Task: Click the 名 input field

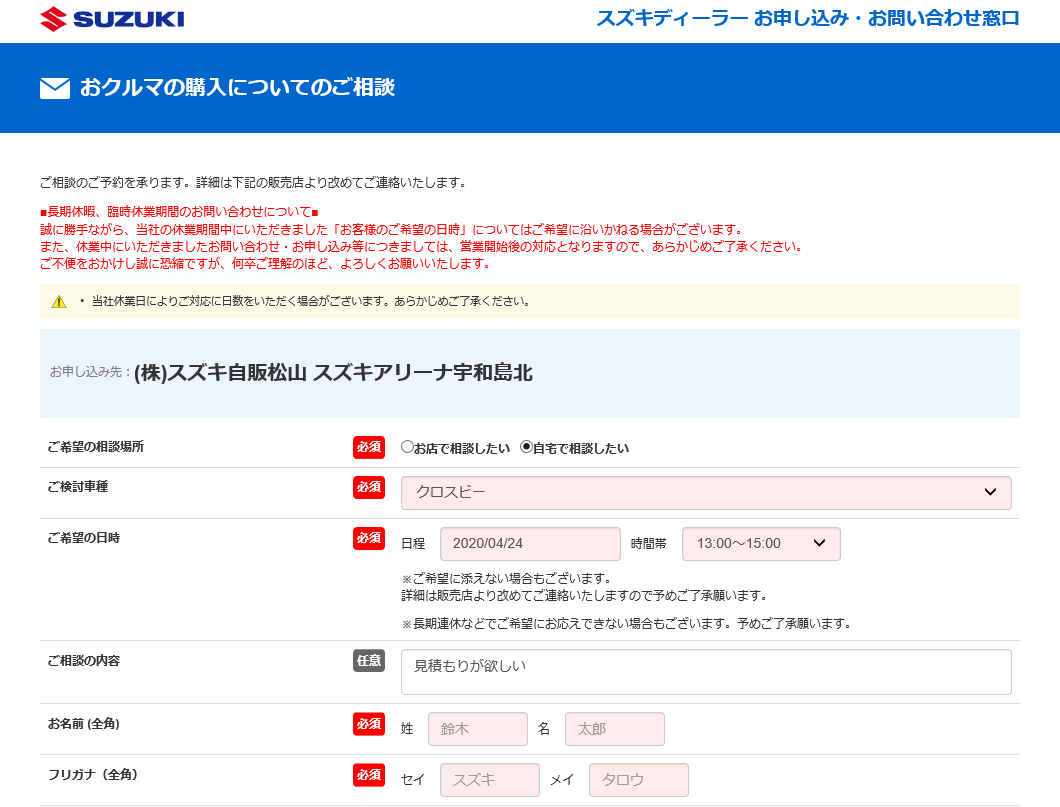Action: pos(615,729)
